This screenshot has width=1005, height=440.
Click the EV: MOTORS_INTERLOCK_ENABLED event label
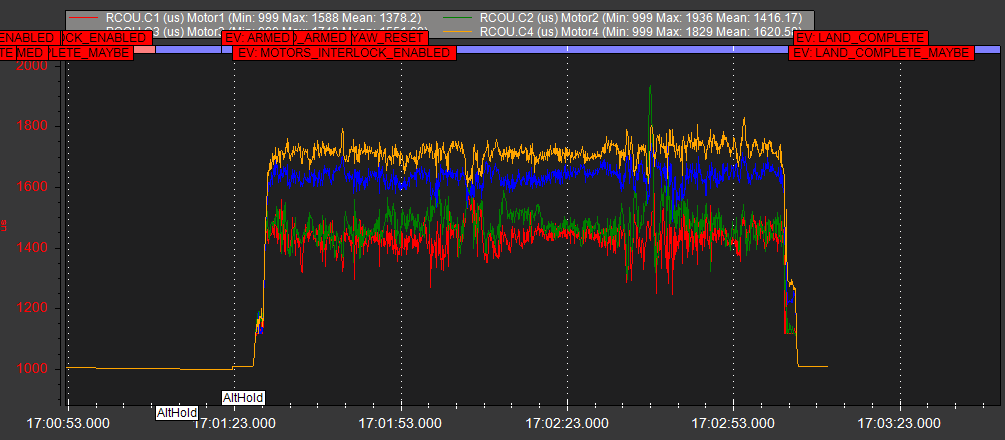(x=344, y=53)
